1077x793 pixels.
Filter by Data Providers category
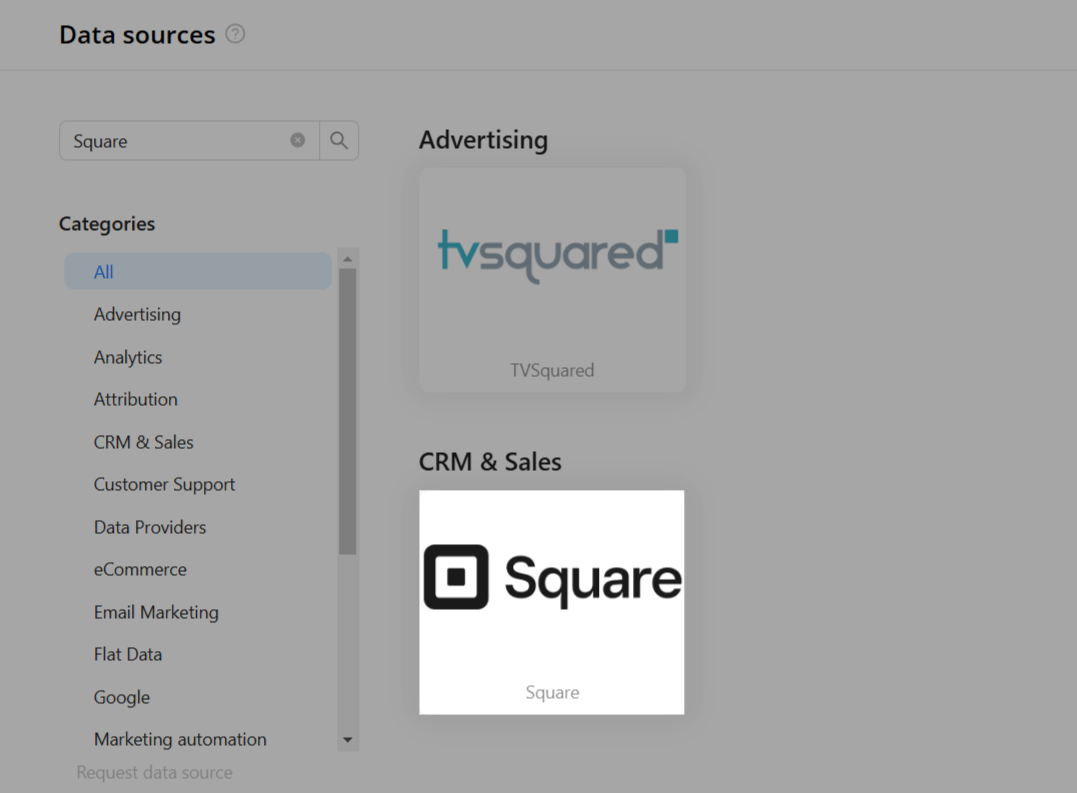coord(150,527)
